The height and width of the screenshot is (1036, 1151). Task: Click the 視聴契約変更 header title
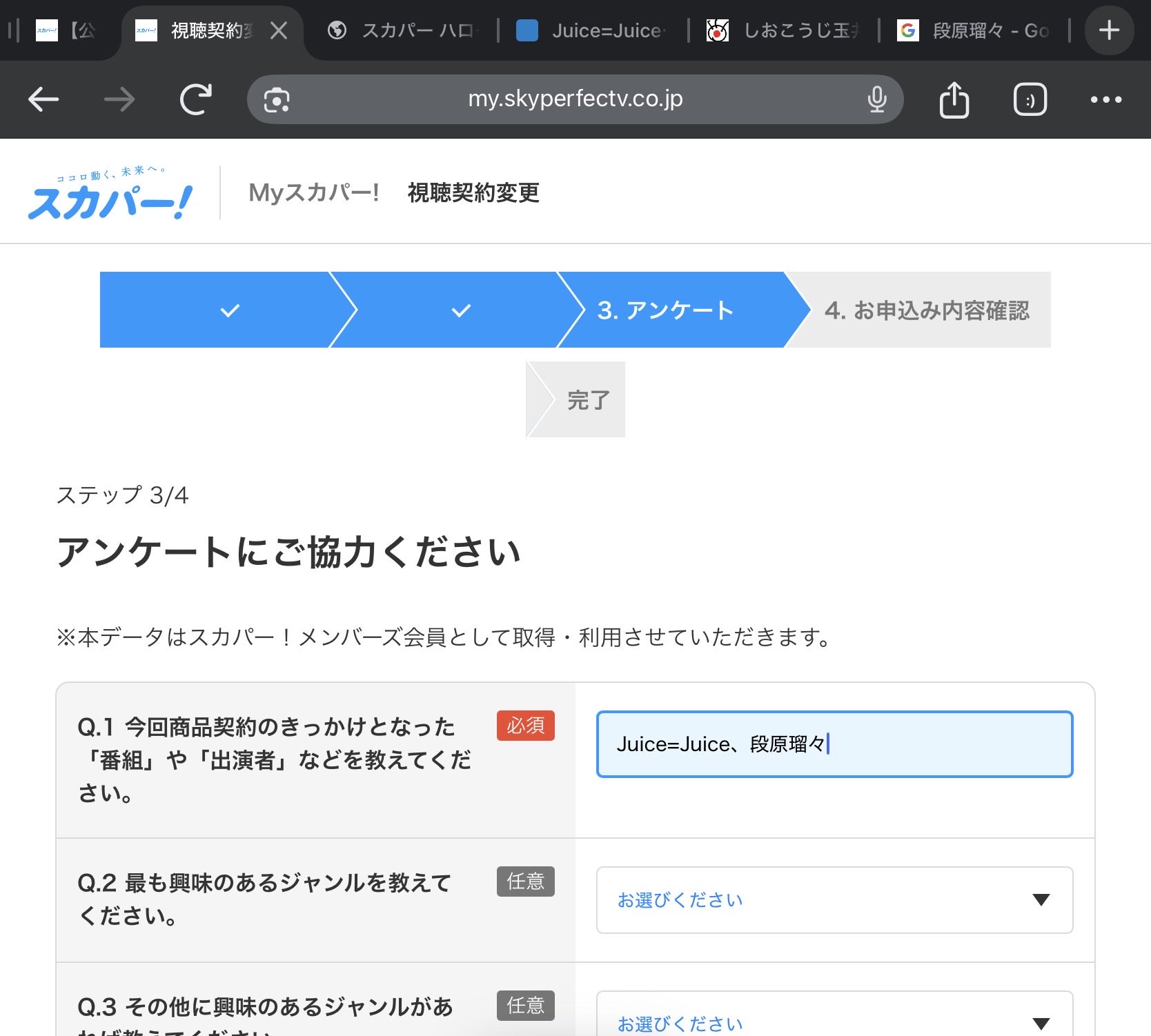point(473,192)
